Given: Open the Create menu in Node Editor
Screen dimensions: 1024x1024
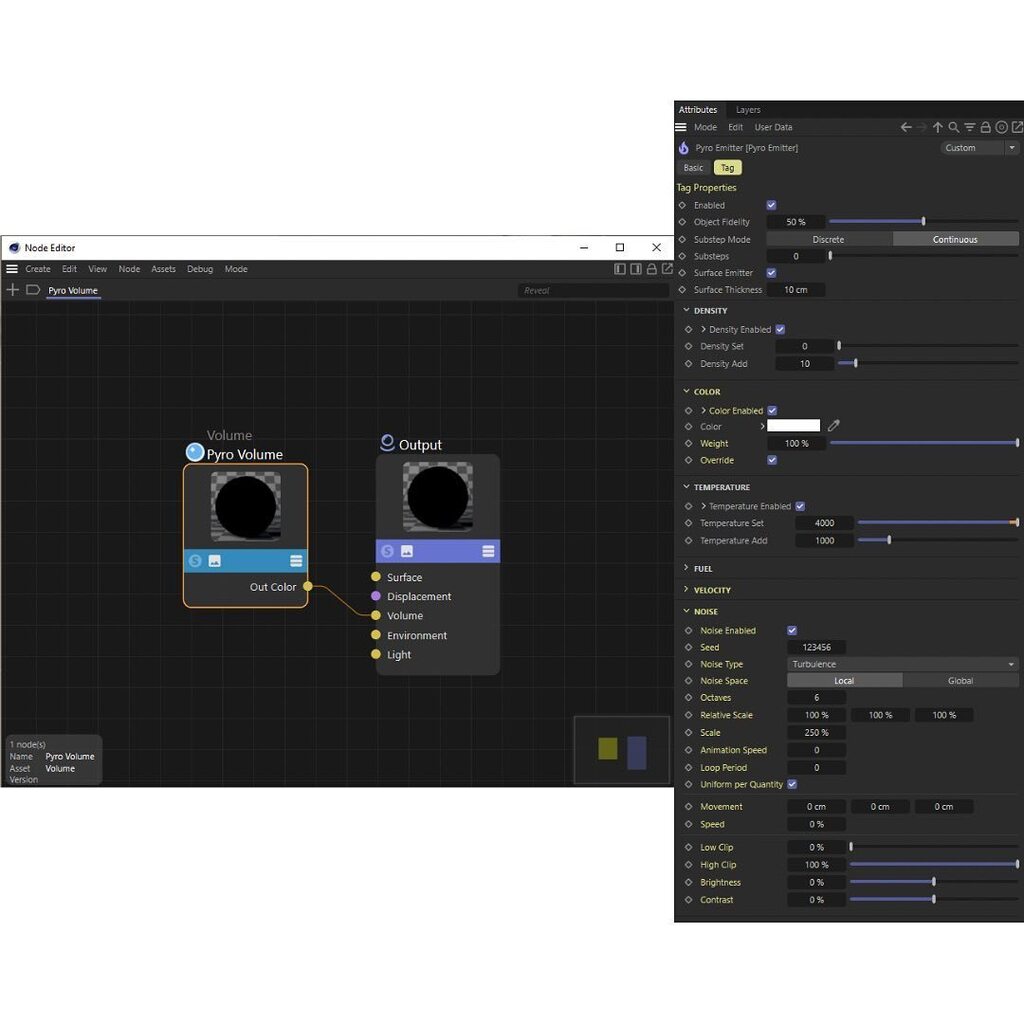Looking at the screenshot, I should pyautogui.click(x=37, y=268).
